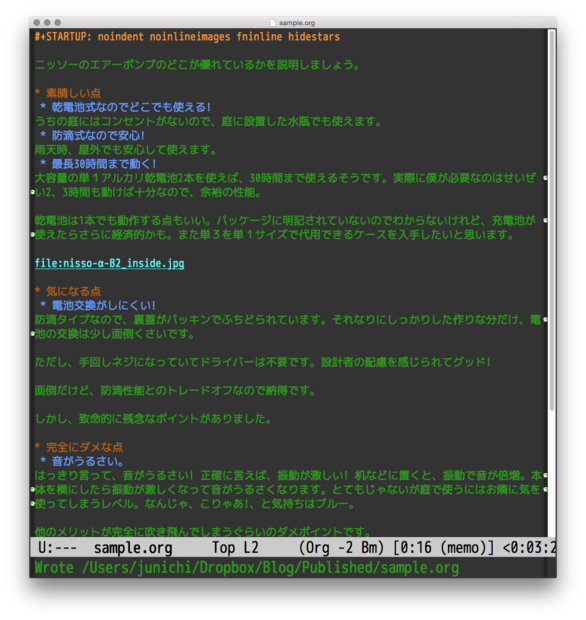Click the line starting 防滴タイプなので
The width and height of the screenshot is (586, 620).
288,319
